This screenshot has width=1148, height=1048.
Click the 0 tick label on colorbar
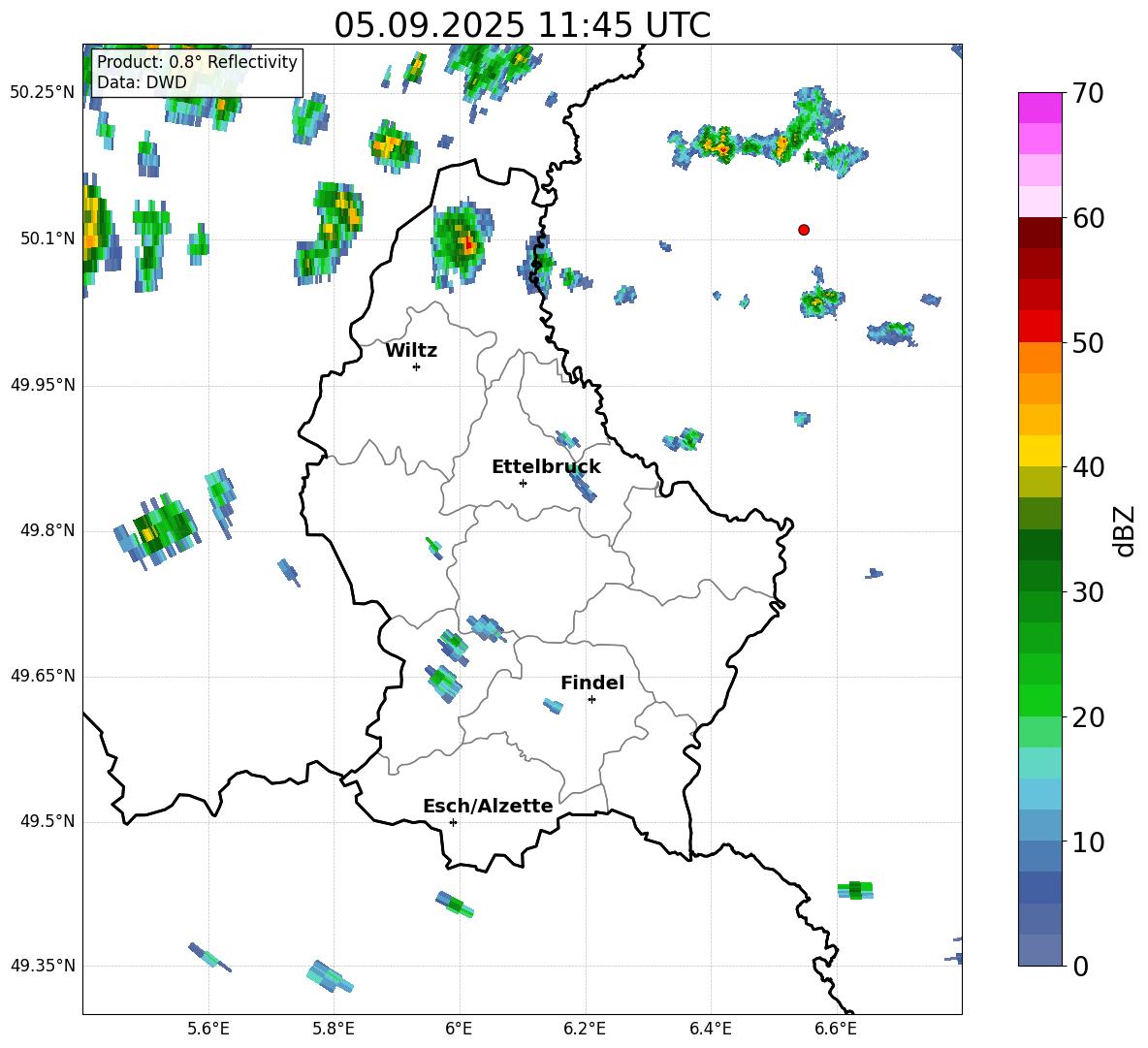pyautogui.click(x=1079, y=966)
